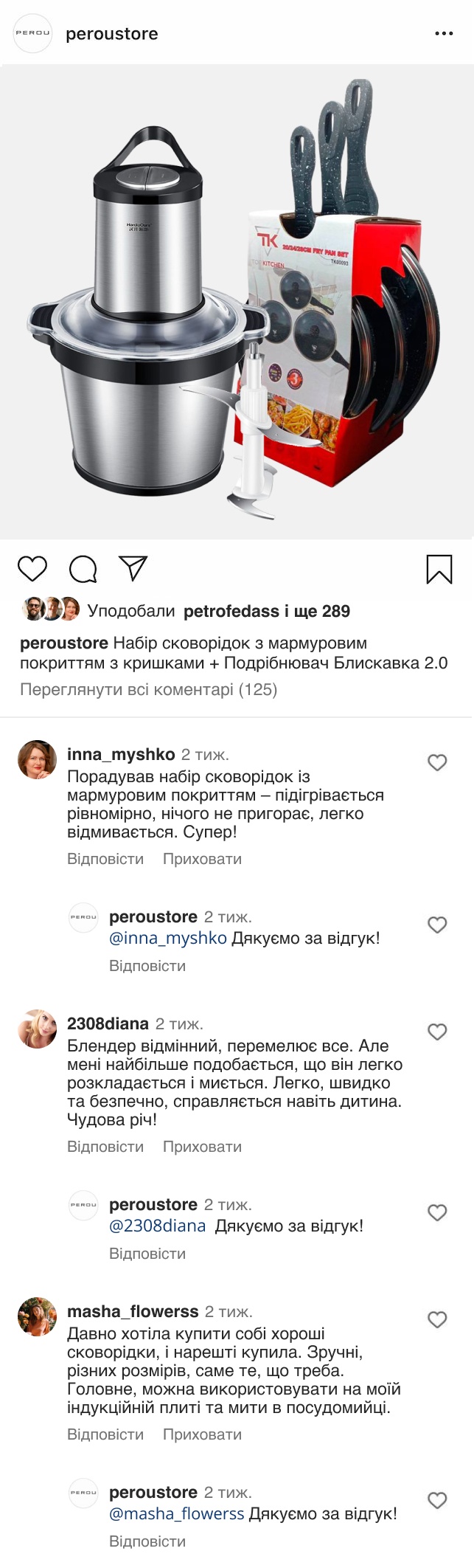
Task: Open the peroustore profile logo in the header
Action: point(33,33)
